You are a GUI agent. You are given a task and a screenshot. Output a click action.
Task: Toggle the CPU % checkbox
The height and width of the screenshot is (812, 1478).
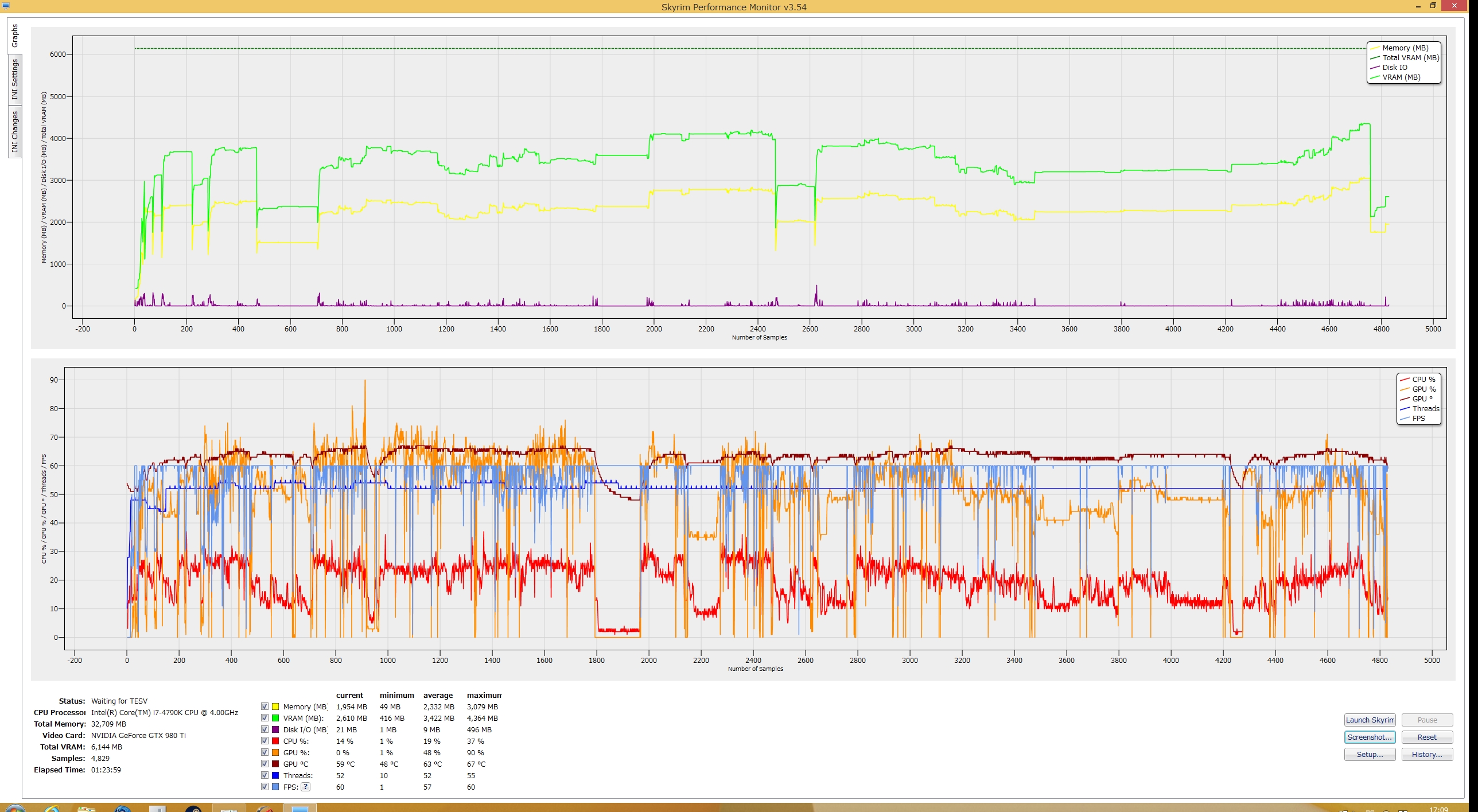click(x=265, y=741)
